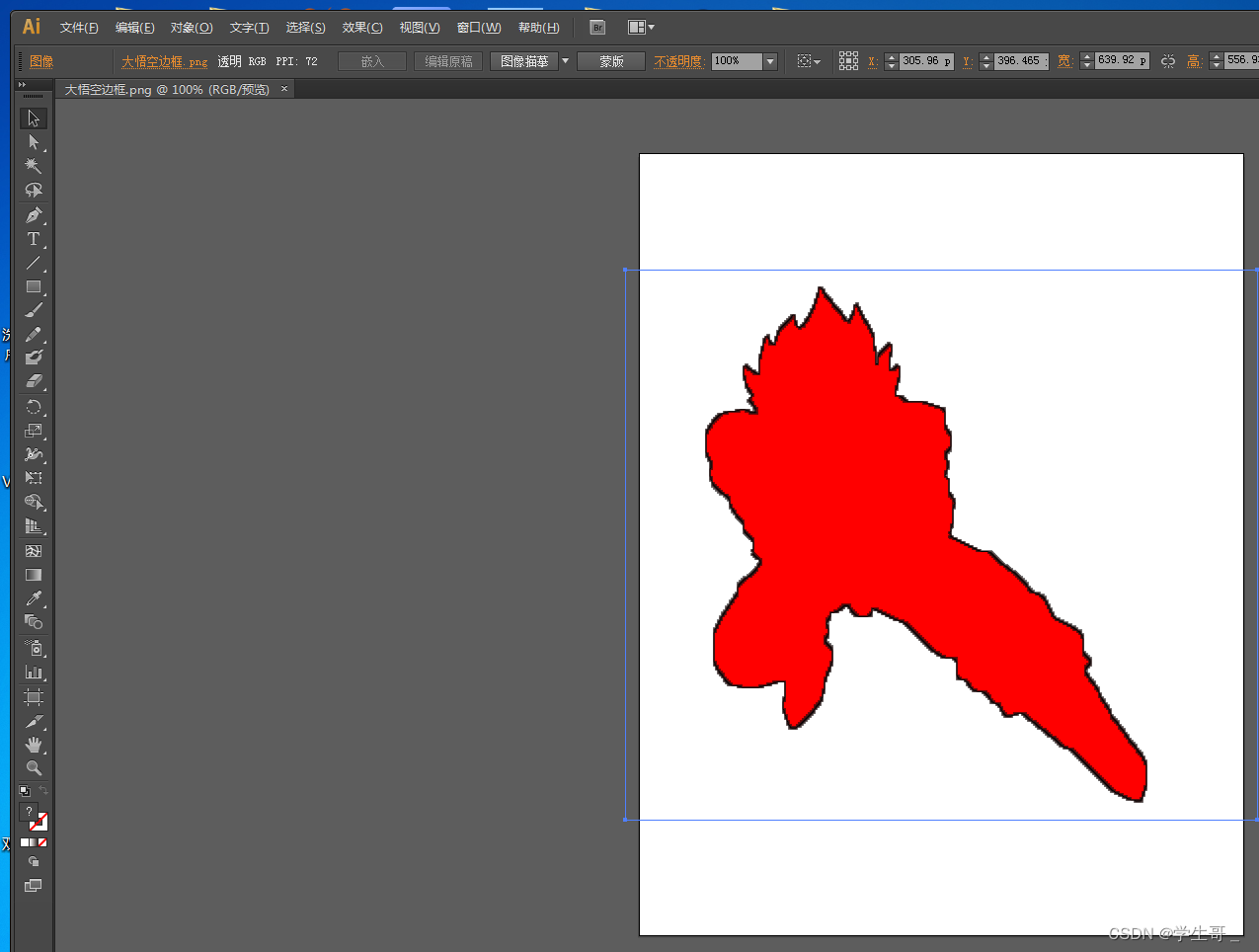Select the Pen tool
Screen dimensions: 1259x952
(x=34, y=214)
